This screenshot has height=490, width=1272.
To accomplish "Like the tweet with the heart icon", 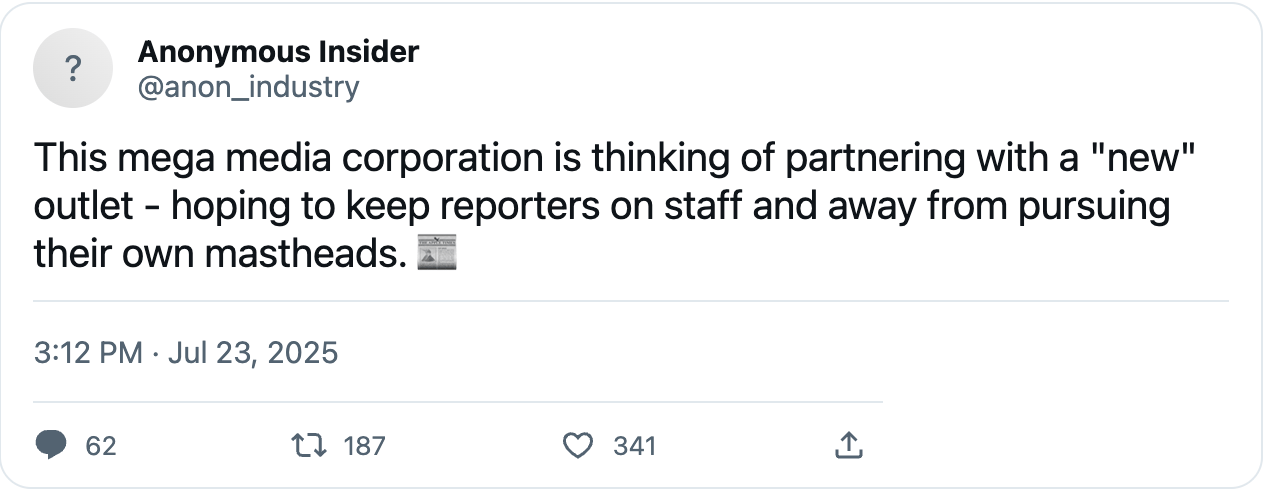I will (579, 445).
